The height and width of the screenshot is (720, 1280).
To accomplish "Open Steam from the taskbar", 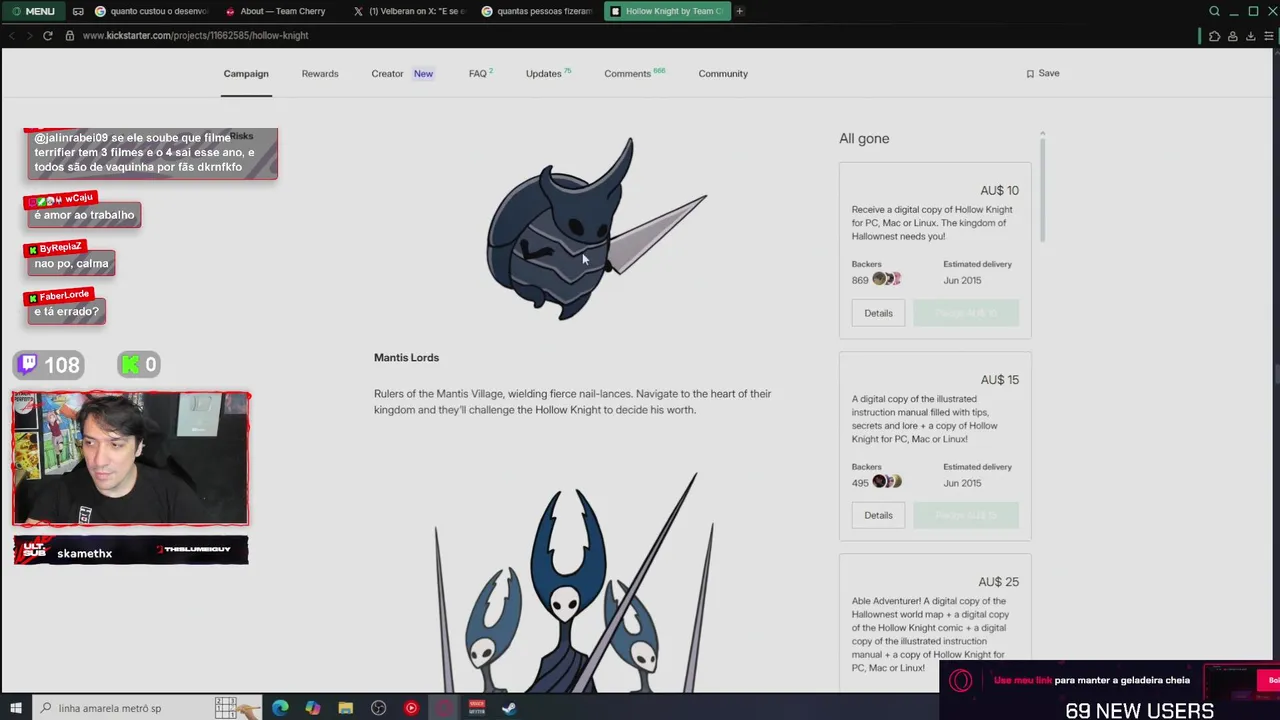I will [x=509, y=708].
